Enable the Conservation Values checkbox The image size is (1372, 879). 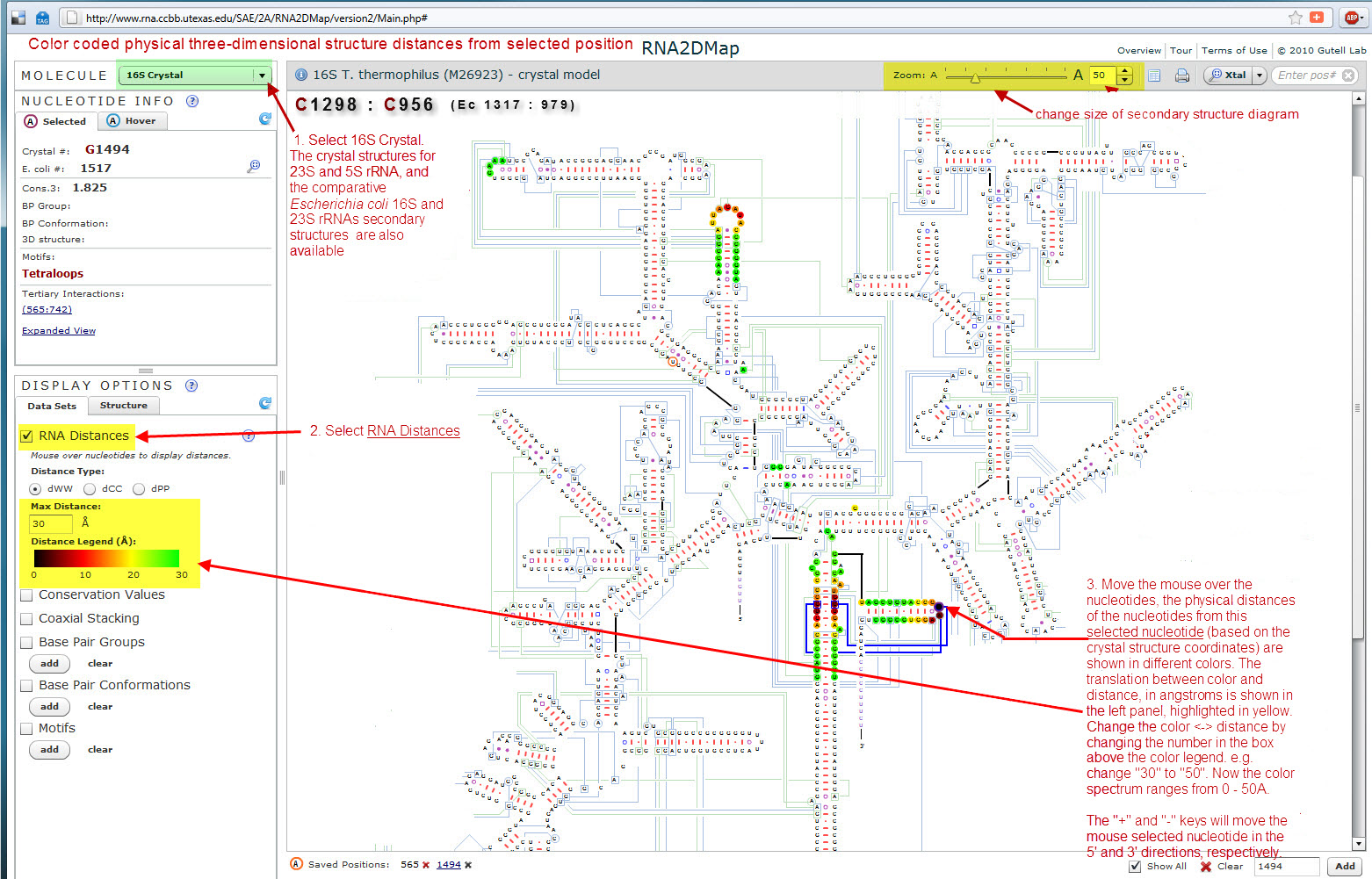click(x=27, y=594)
